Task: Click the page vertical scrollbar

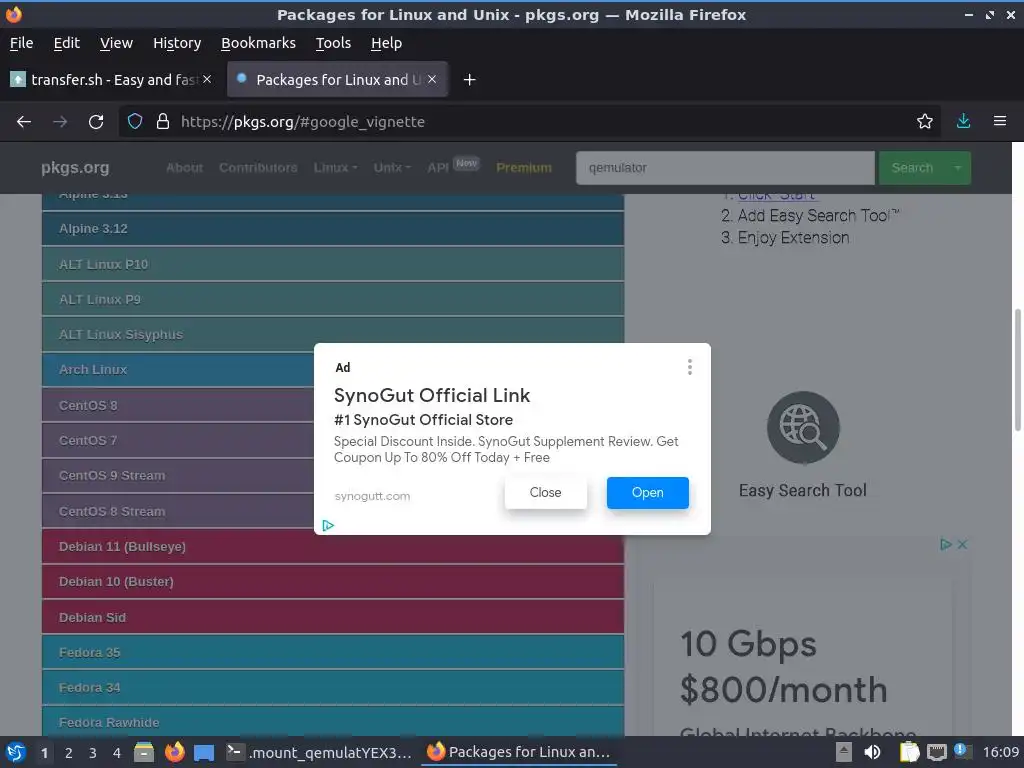Action: [1017, 370]
